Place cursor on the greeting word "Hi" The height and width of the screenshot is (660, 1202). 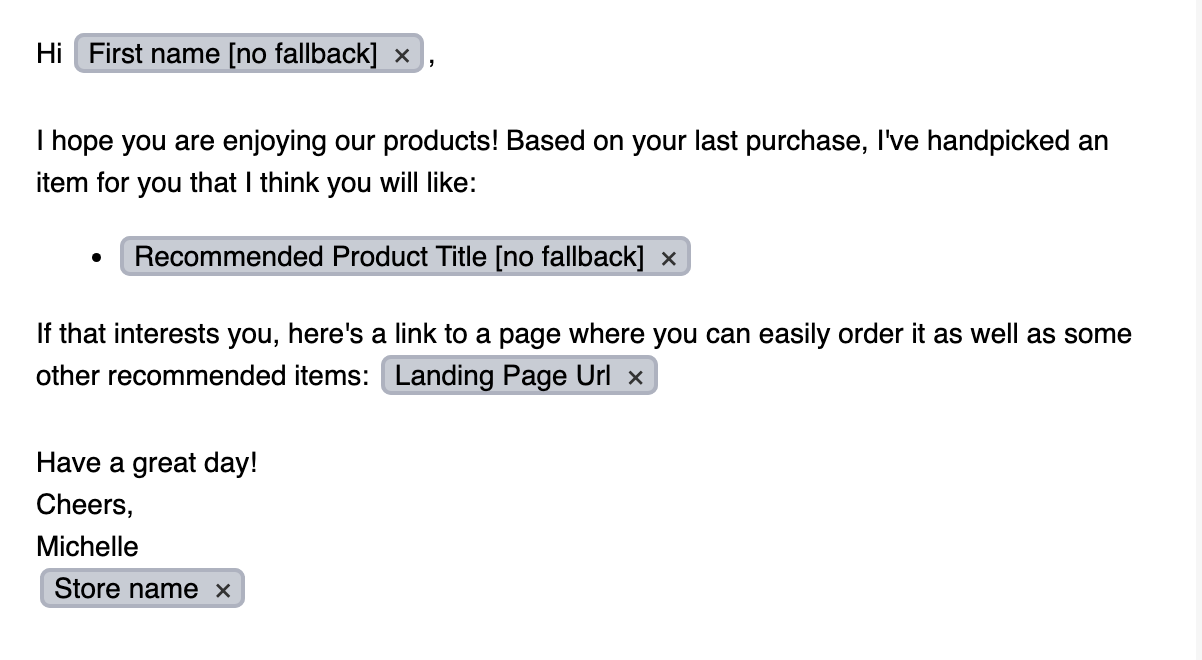49,54
